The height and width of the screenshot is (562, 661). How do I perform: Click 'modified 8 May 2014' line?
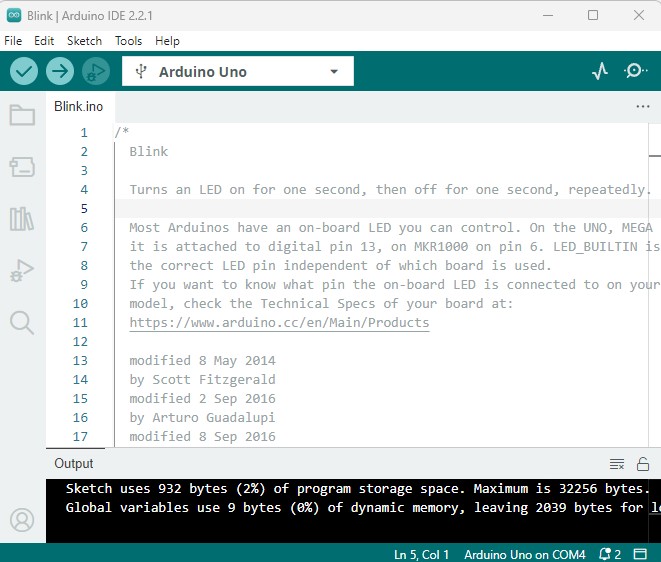(202, 360)
